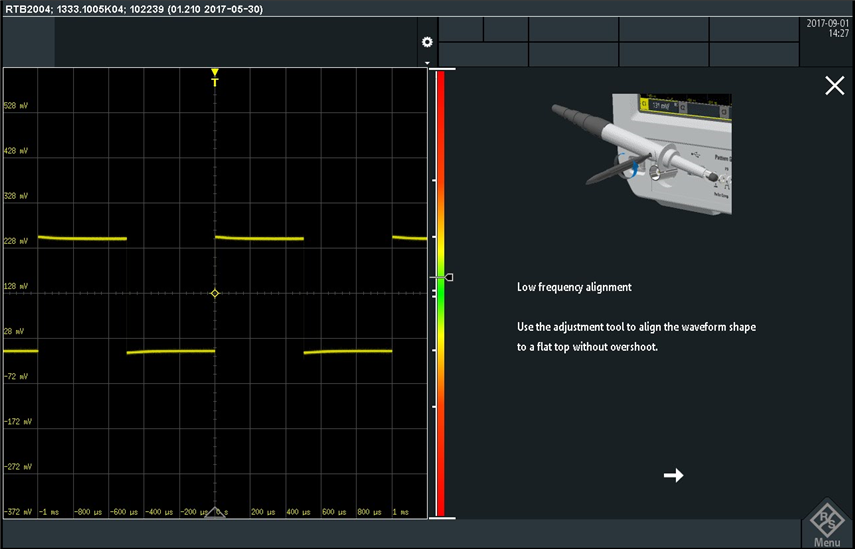The height and width of the screenshot is (549, 855).
Task: Click the trigger level diamond at grid center
Action: [215, 293]
